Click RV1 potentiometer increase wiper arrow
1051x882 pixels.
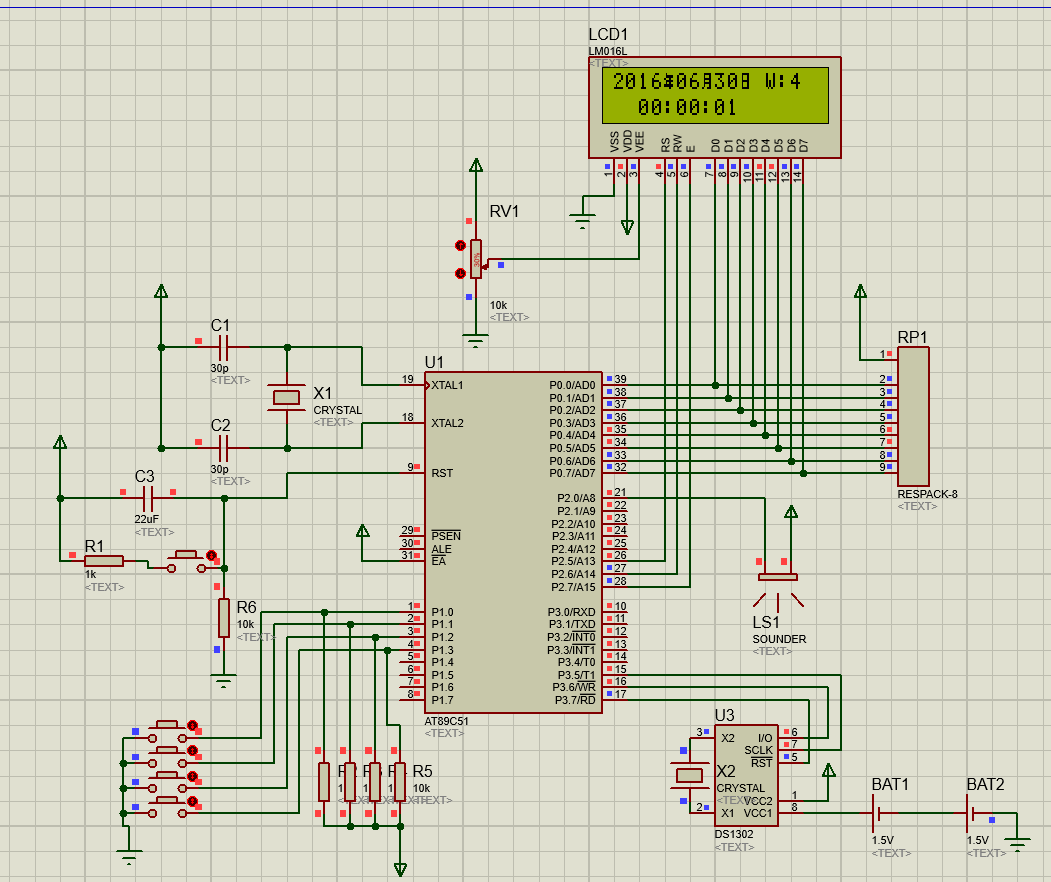460,246
